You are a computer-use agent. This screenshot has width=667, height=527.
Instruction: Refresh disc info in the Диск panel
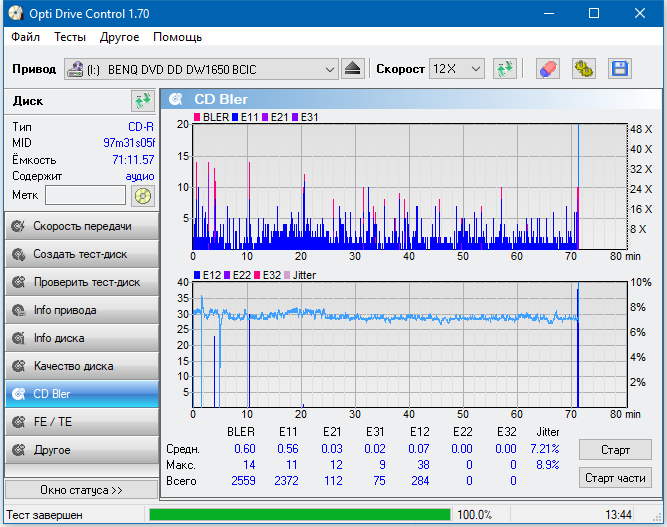(142, 101)
